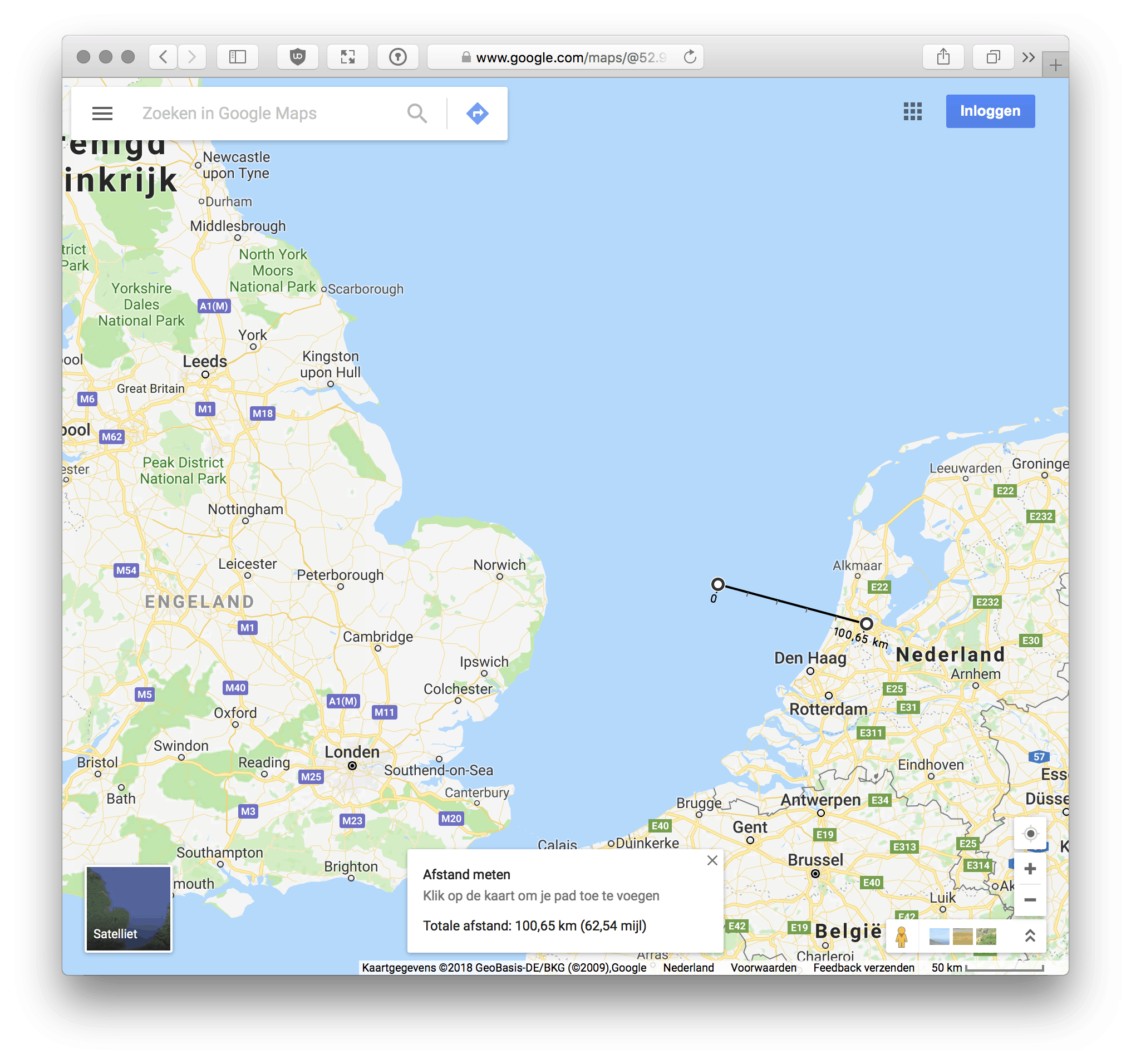Show more toolbar items with double arrow
Image resolution: width=1131 pixels, height=1064 pixels.
1027,57
